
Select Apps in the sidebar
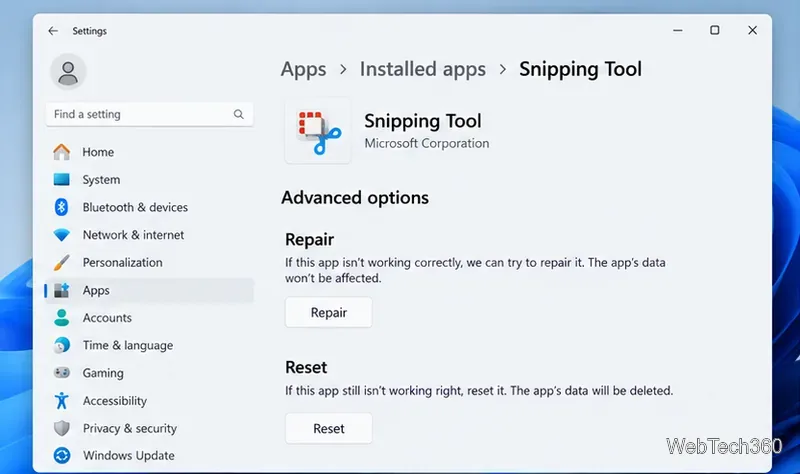click(x=149, y=290)
